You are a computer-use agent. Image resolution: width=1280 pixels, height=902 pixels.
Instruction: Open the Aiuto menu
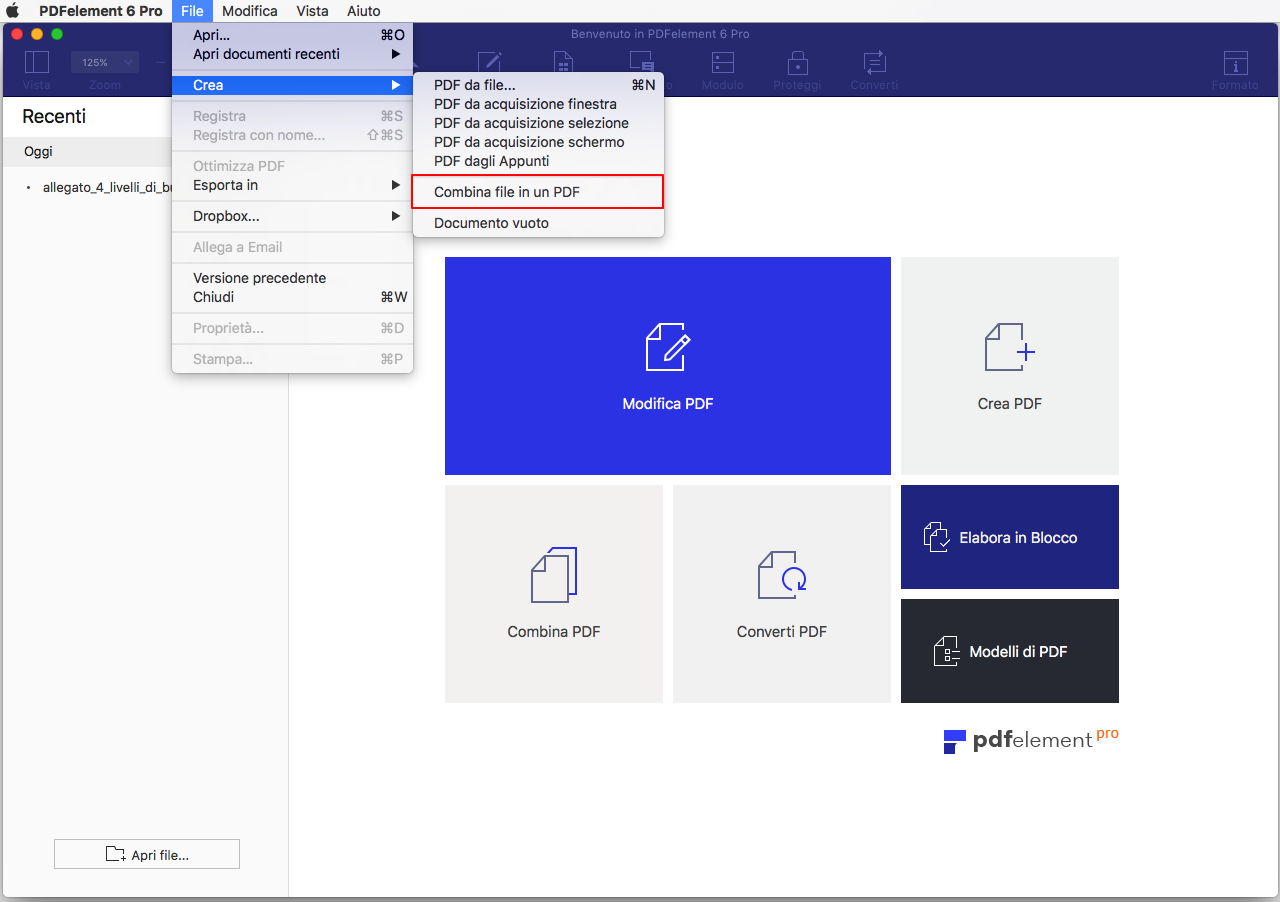[363, 11]
